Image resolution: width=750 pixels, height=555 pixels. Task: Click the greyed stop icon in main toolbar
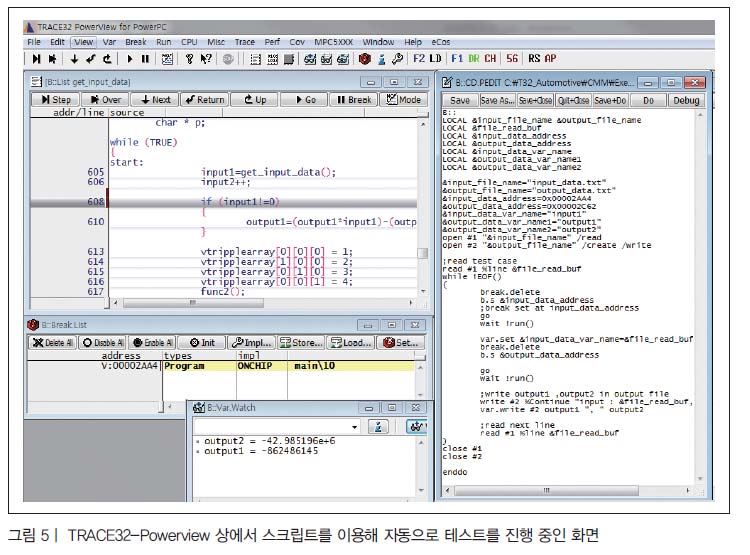228,59
